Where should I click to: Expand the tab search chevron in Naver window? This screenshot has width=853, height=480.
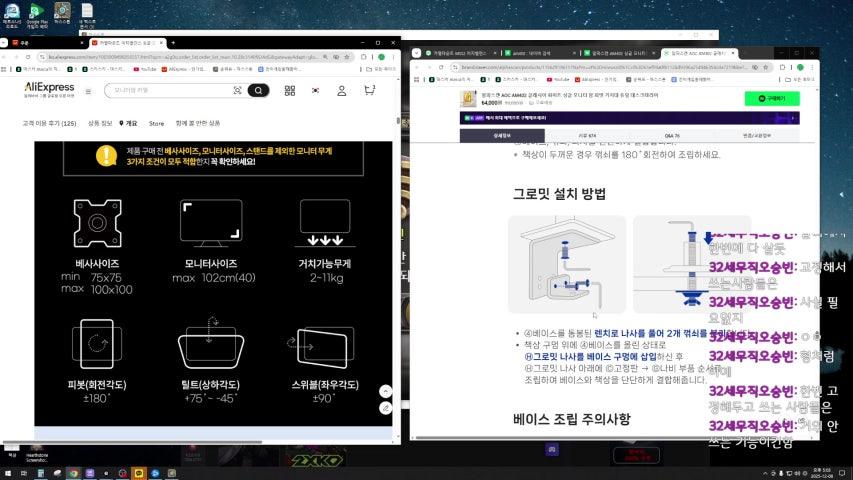(x=417, y=52)
